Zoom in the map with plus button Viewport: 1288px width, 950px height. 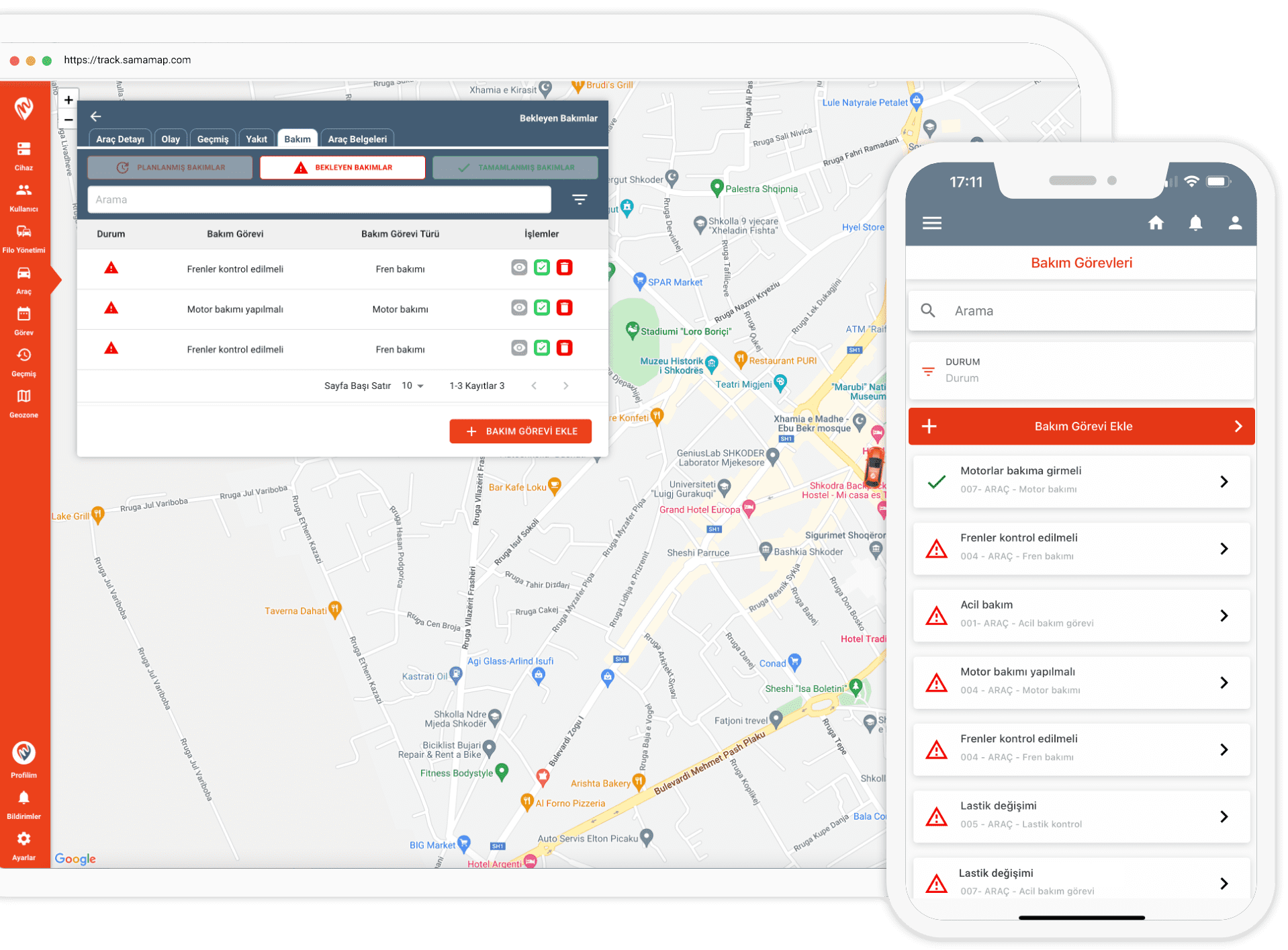[68, 99]
